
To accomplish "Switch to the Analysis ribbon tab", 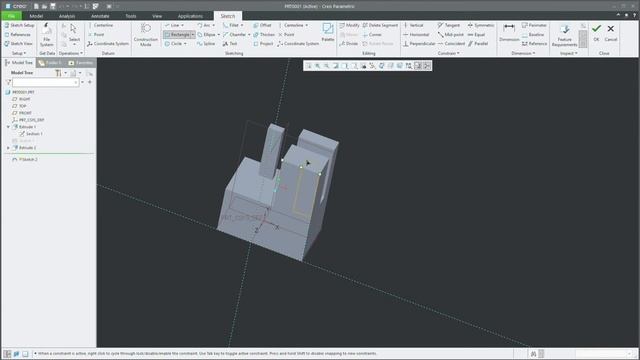I will pos(67,16).
